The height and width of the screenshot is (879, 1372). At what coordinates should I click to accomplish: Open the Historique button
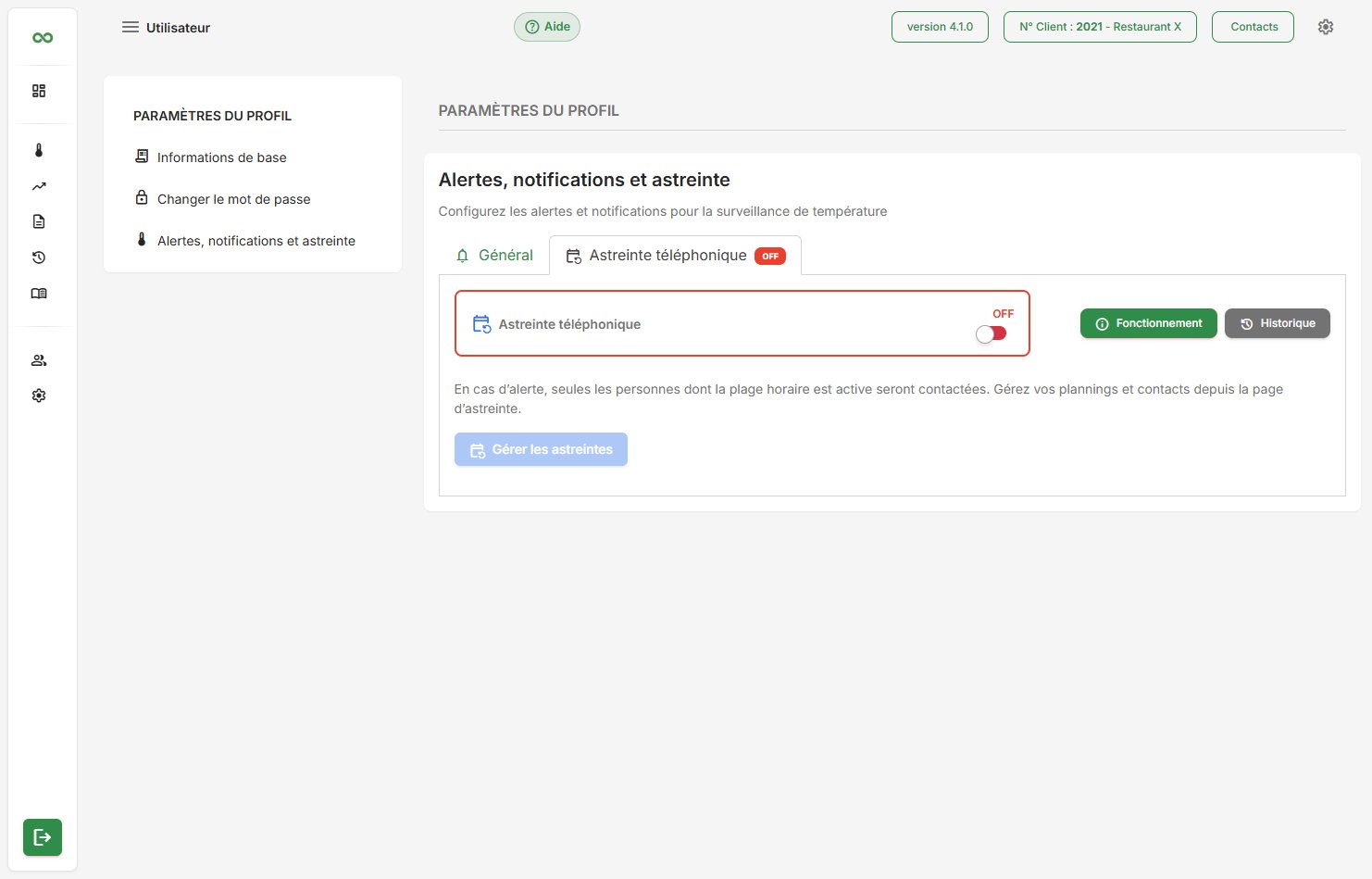[1278, 323]
